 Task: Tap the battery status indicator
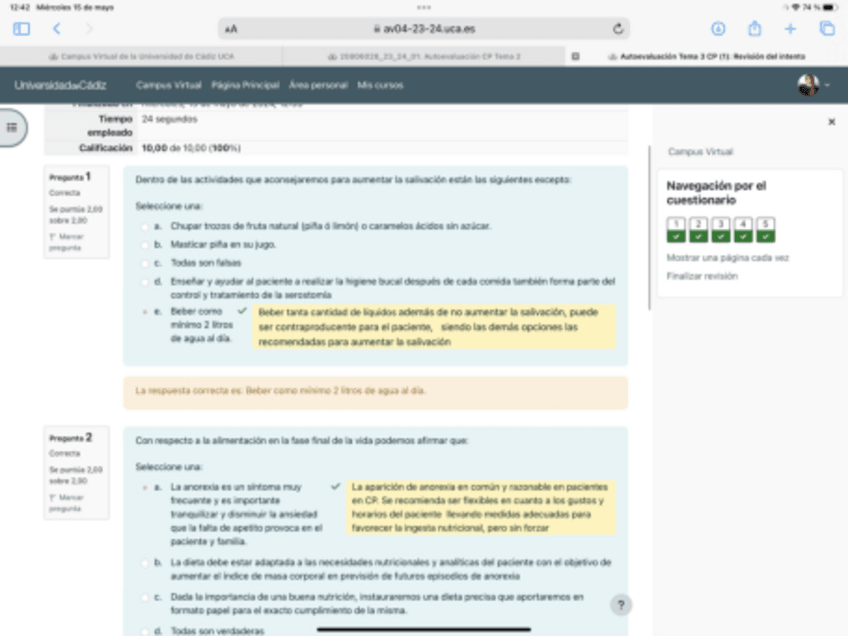(x=830, y=7)
